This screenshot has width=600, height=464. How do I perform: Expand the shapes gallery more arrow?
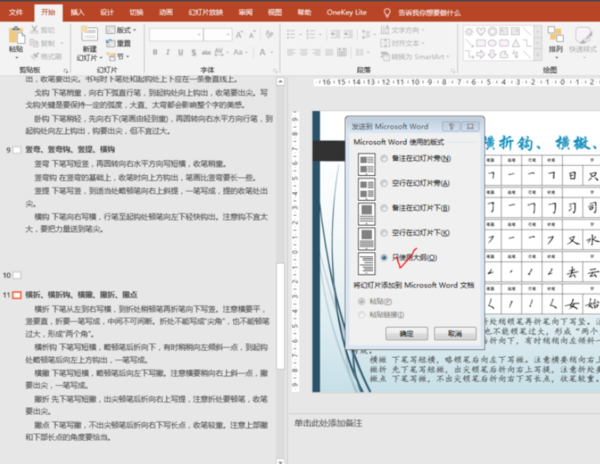538,55
